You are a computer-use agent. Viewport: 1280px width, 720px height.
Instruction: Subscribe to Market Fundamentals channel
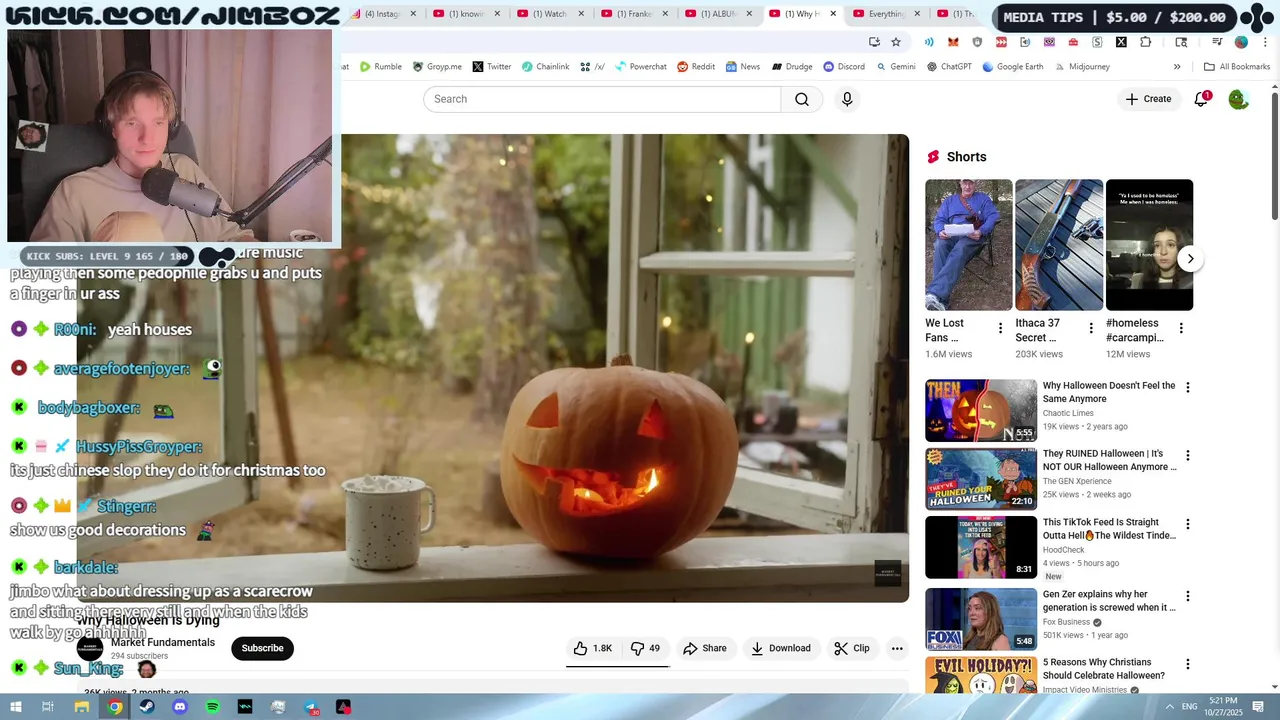tap(262, 648)
